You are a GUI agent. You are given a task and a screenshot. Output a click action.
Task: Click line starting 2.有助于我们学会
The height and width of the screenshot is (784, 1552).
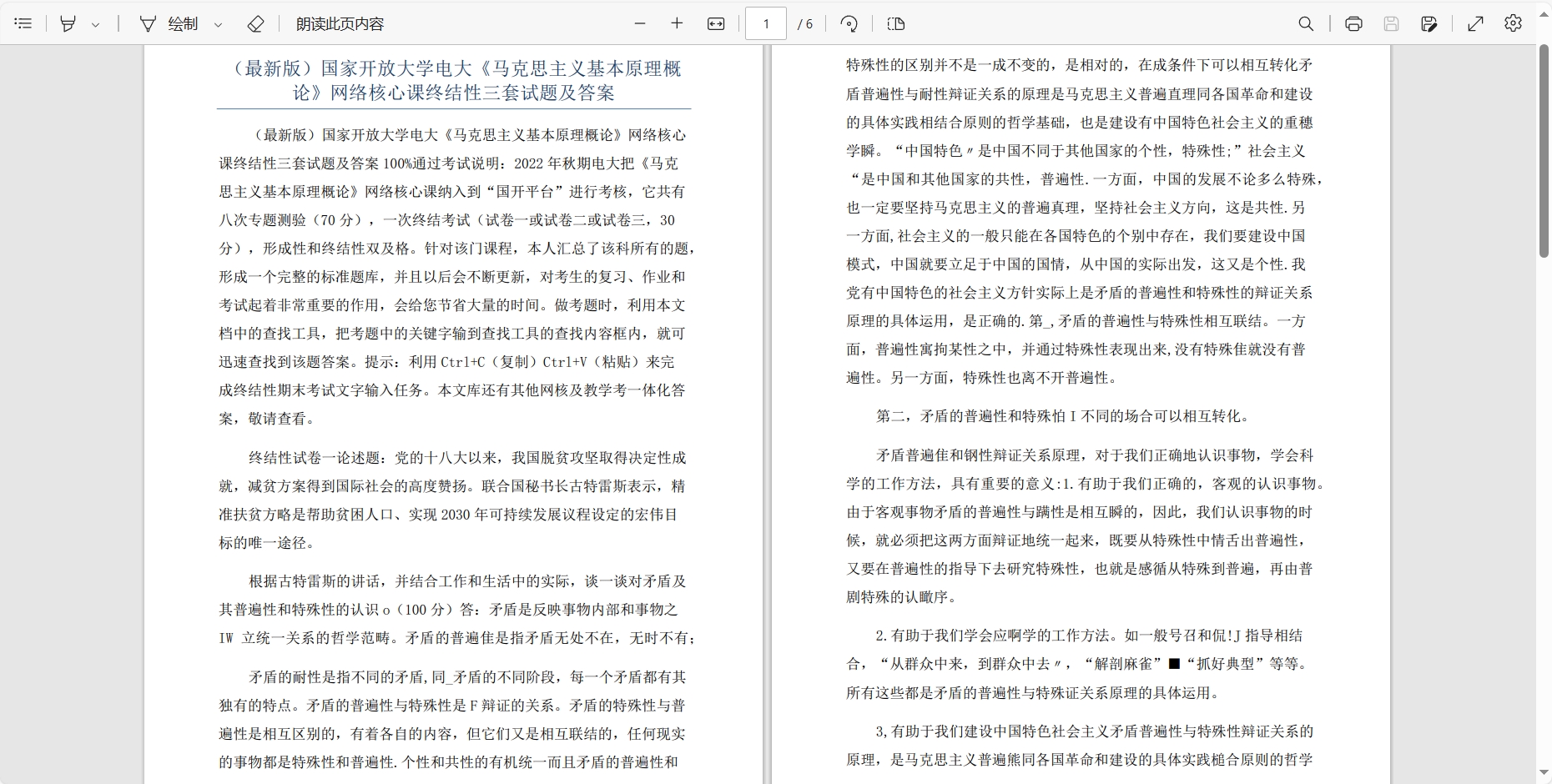click(1089, 635)
